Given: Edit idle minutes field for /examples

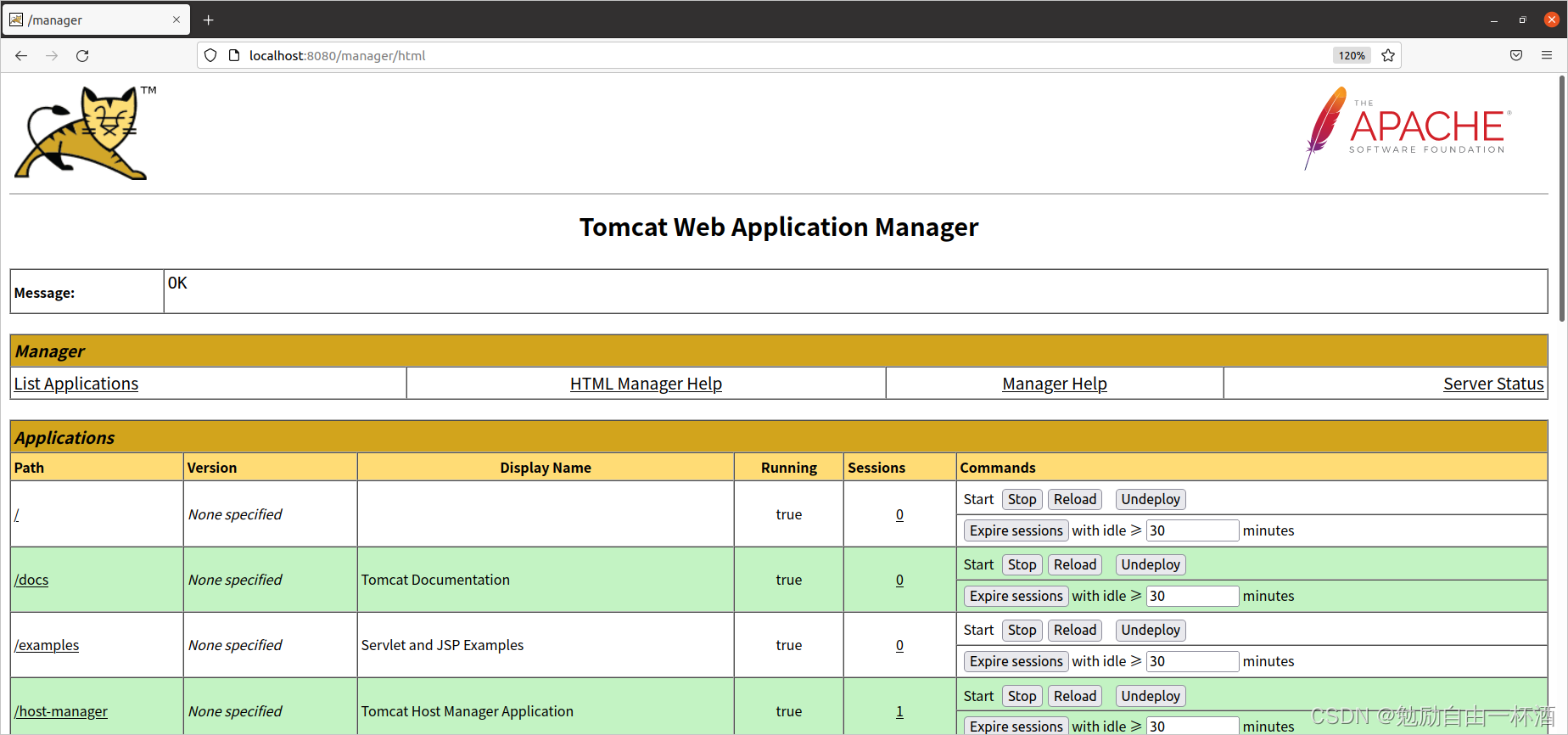Looking at the screenshot, I should click(1192, 661).
